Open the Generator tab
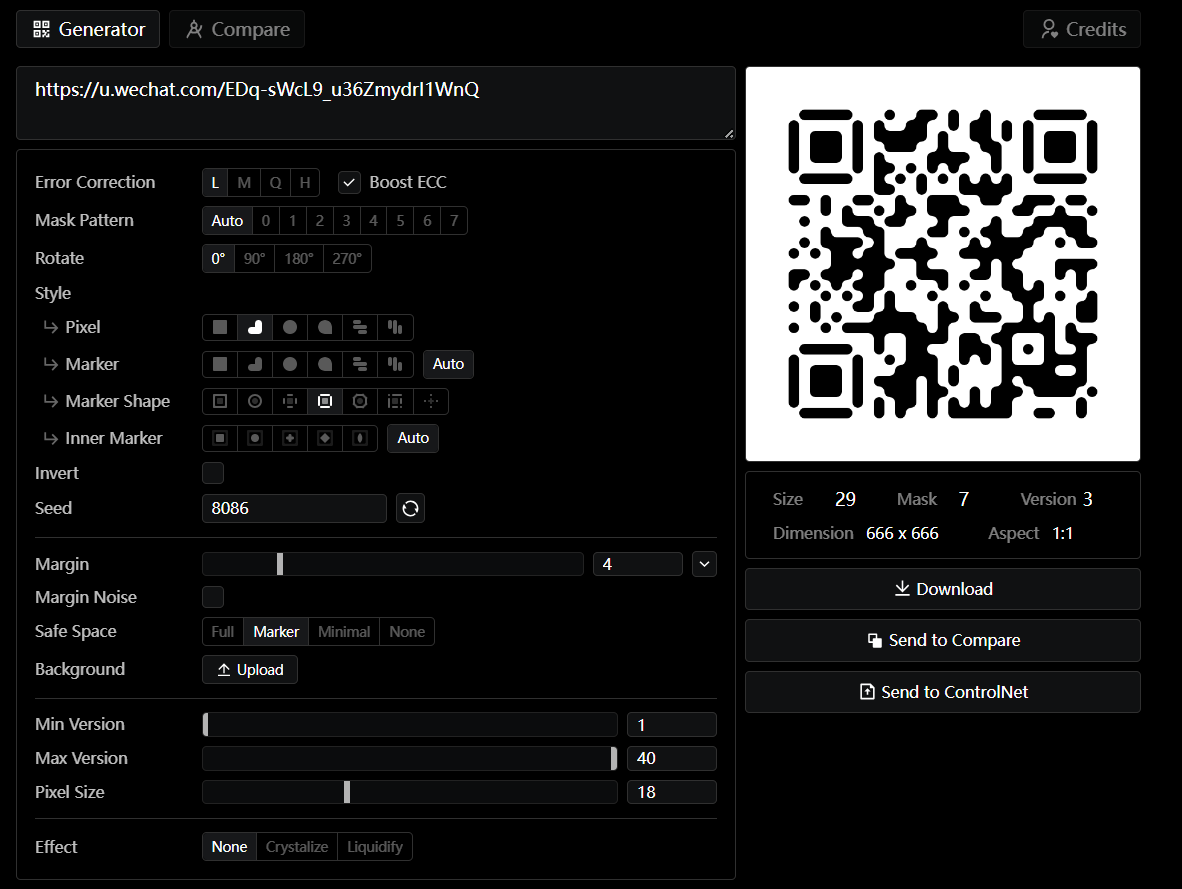Viewport: 1182px width, 889px height. 88,29
